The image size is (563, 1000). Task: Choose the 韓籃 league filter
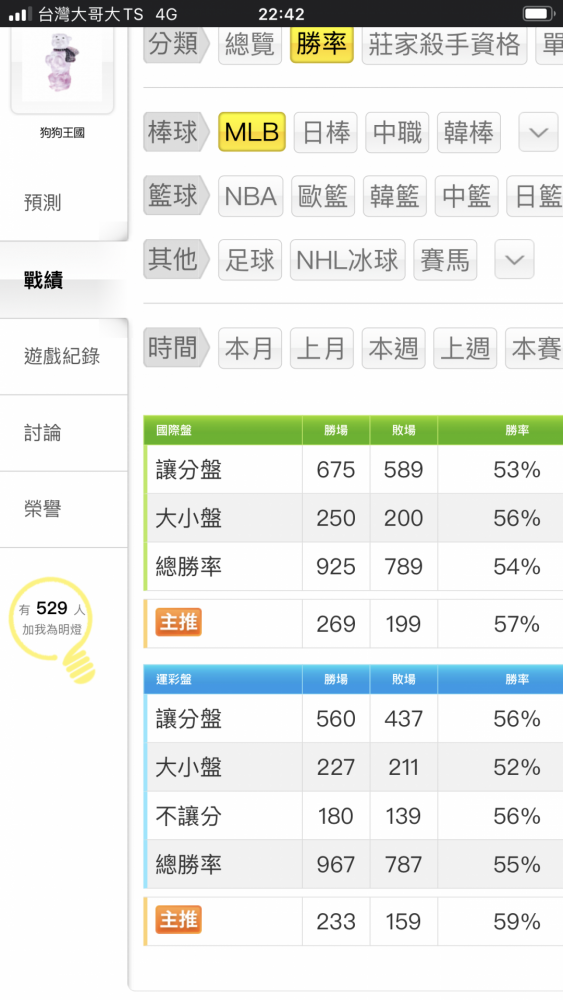pos(395,196)
